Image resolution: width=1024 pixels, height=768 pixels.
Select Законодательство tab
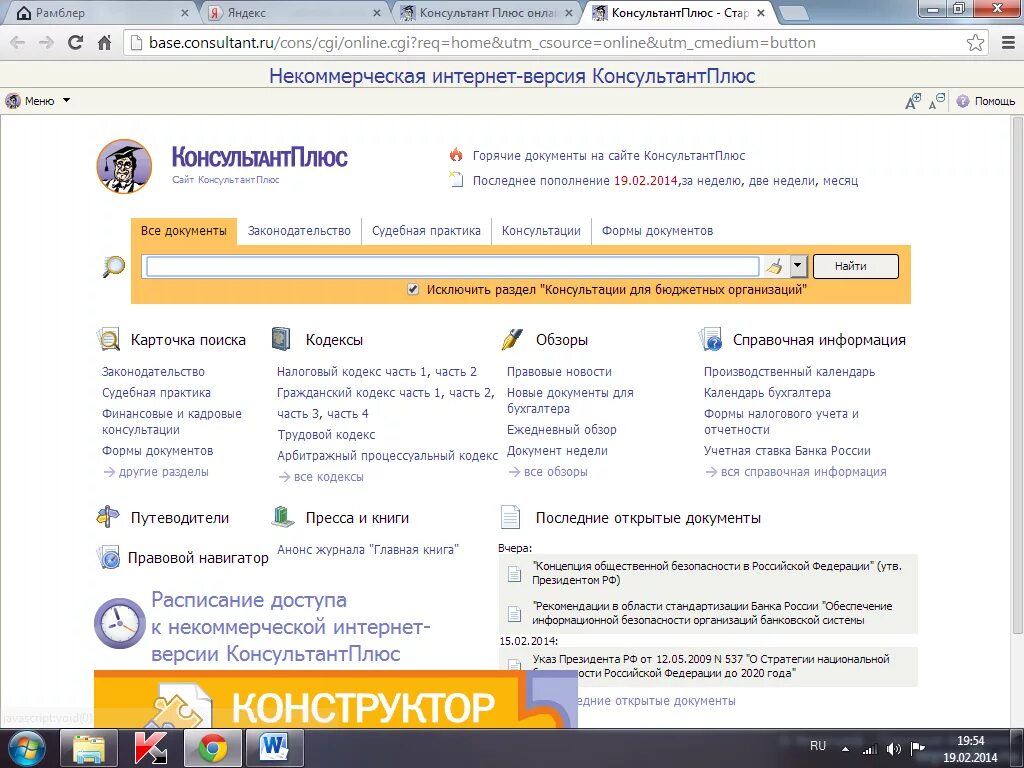pyautogui.click(x=299, y=231)
